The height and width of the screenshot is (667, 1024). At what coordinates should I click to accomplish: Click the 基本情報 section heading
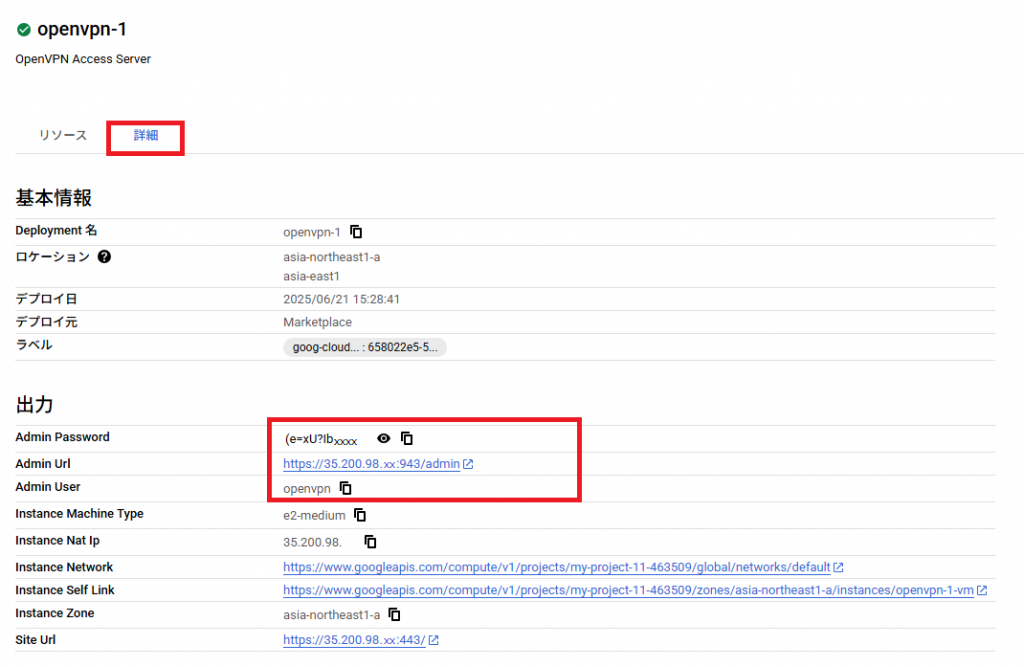pyautogui.click(x=54, y=198)
